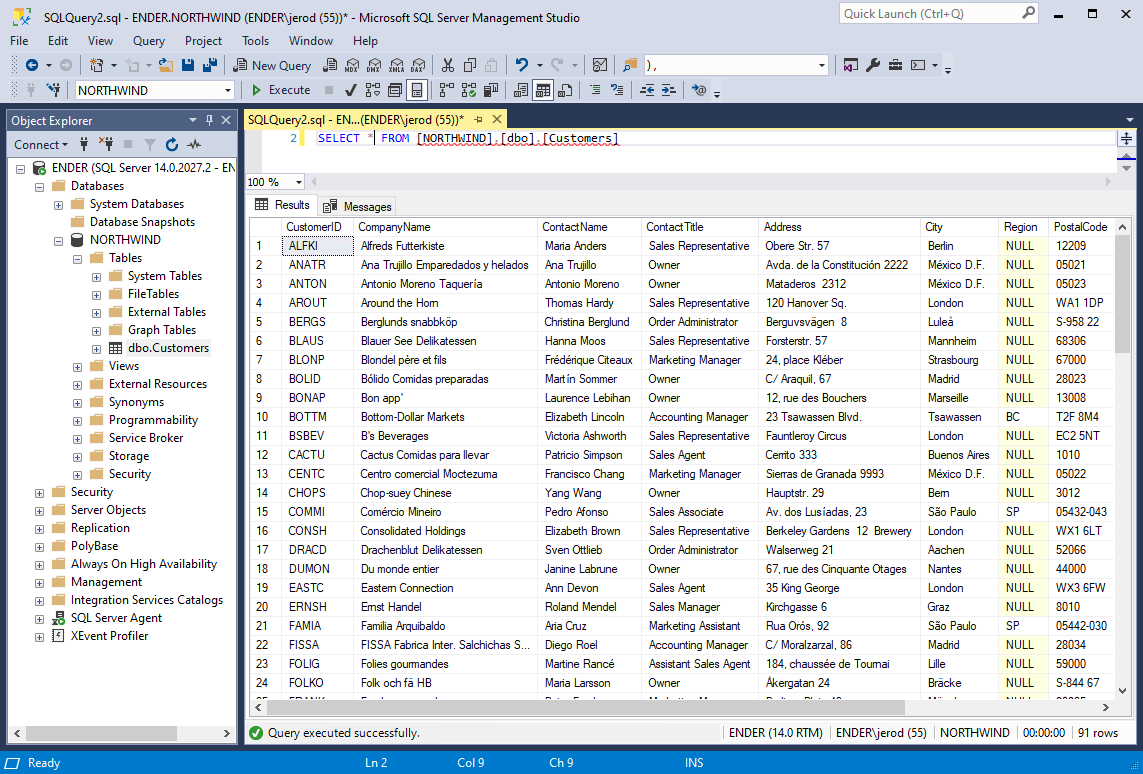The width and height of the screenshot is (1143, 774).
Task: Open the 100 % zoom dropdown
Action: 299,182
